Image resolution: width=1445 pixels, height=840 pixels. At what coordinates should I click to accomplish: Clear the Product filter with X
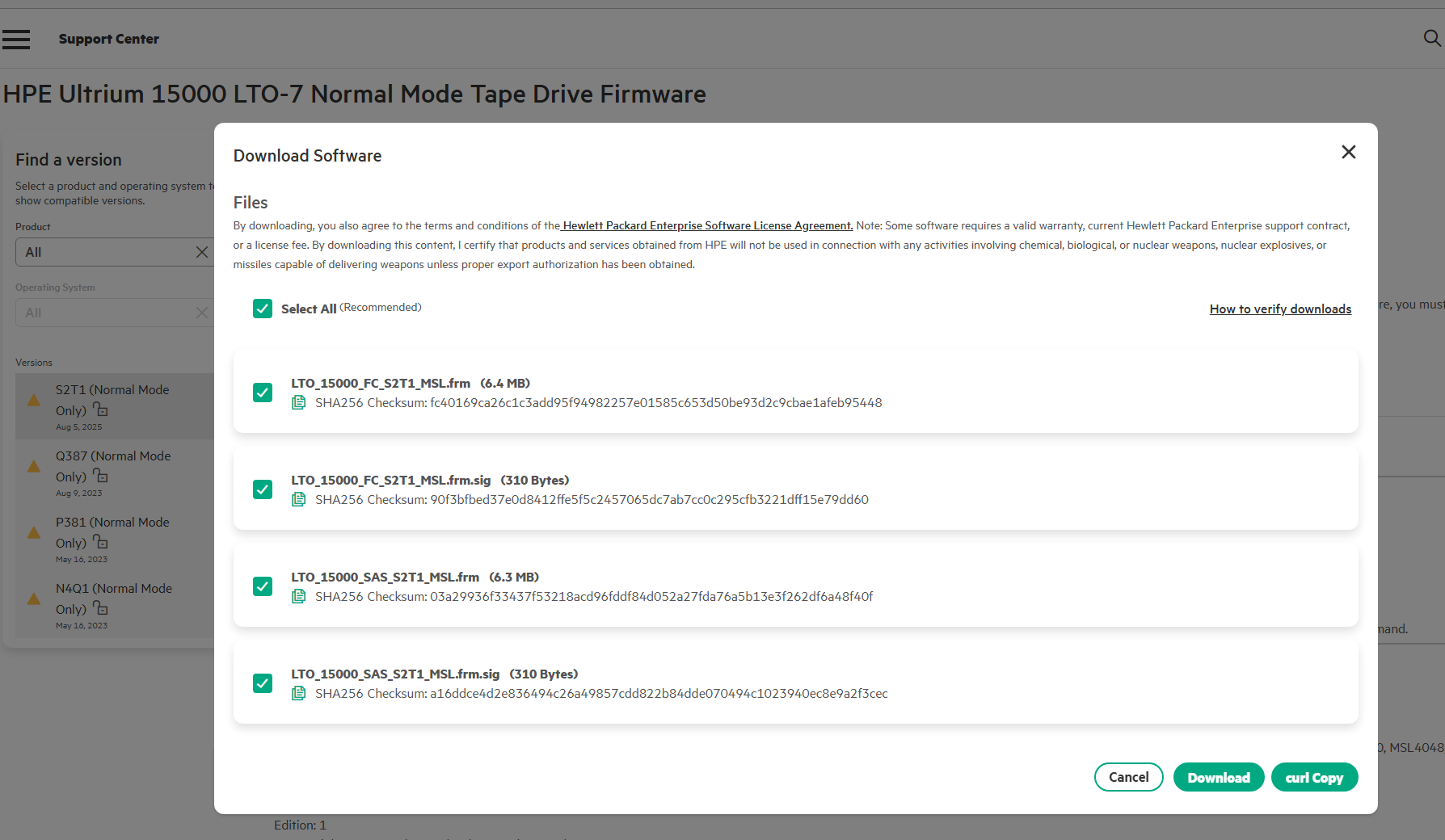pos(202,252)
